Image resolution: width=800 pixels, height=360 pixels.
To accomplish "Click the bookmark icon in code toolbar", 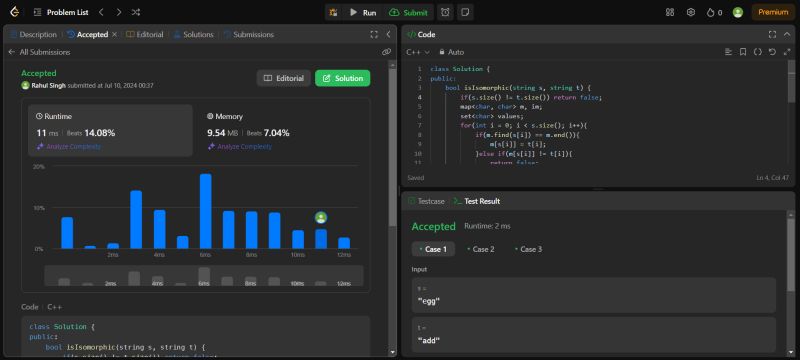I will tap(743, 52).
